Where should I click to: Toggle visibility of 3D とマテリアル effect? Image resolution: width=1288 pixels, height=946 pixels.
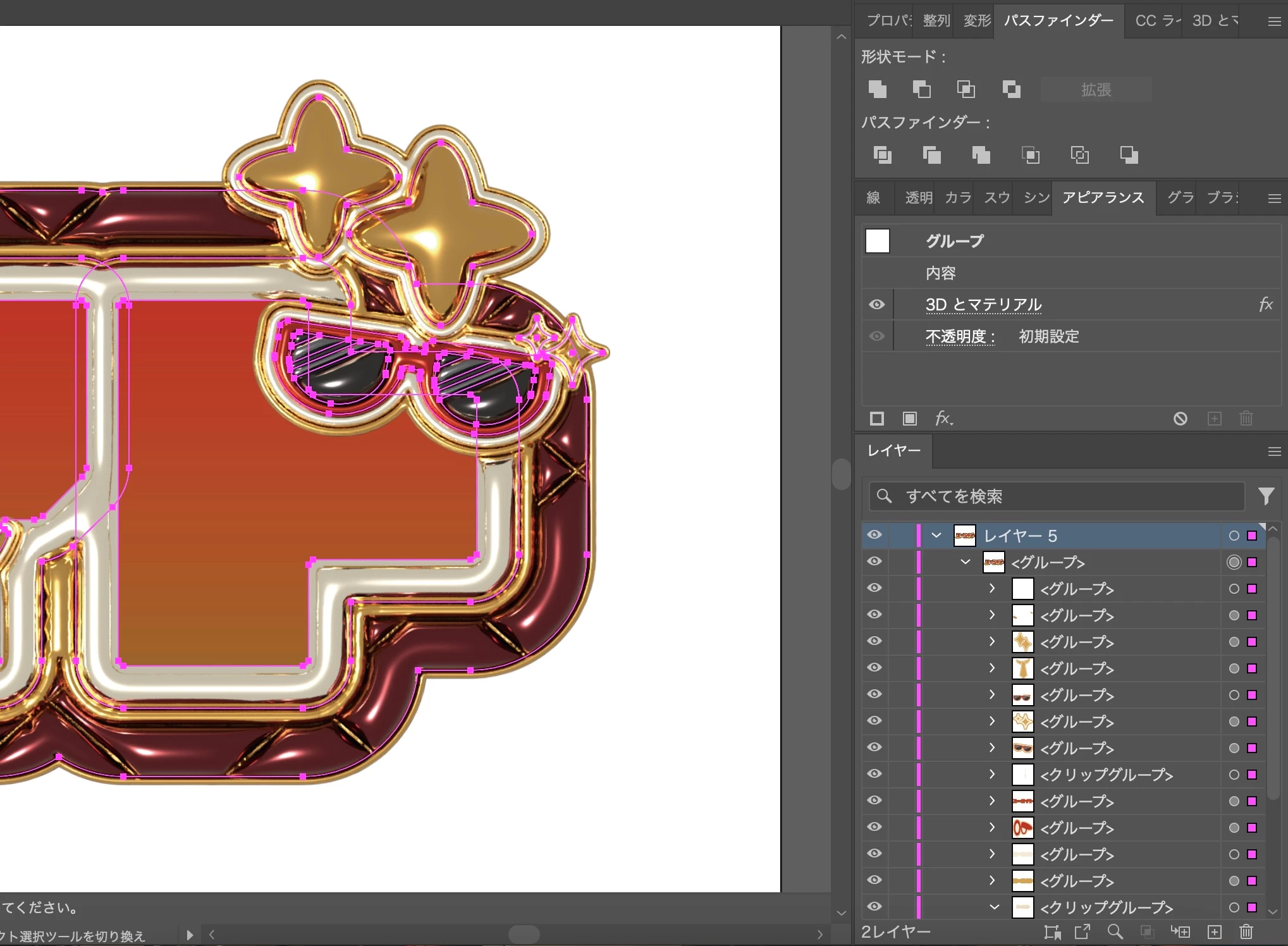click(x=876, y=304)
